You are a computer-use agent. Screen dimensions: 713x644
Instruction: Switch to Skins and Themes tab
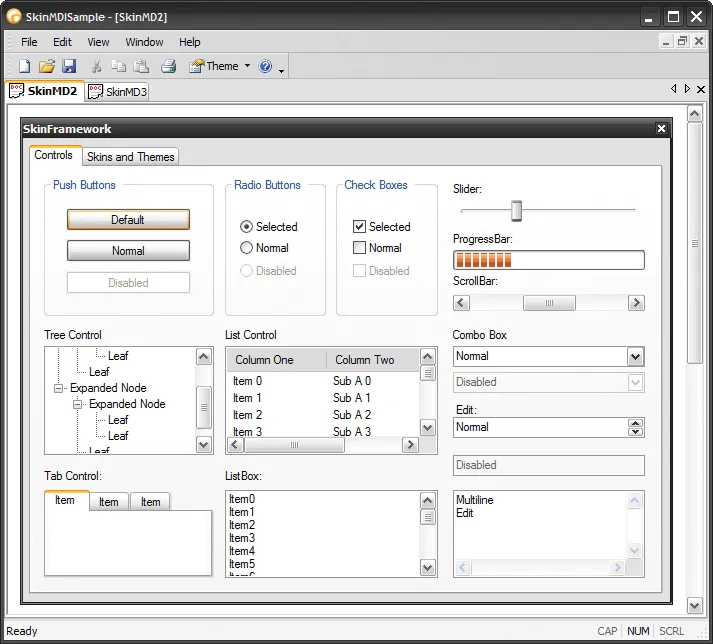coord(131,157)
